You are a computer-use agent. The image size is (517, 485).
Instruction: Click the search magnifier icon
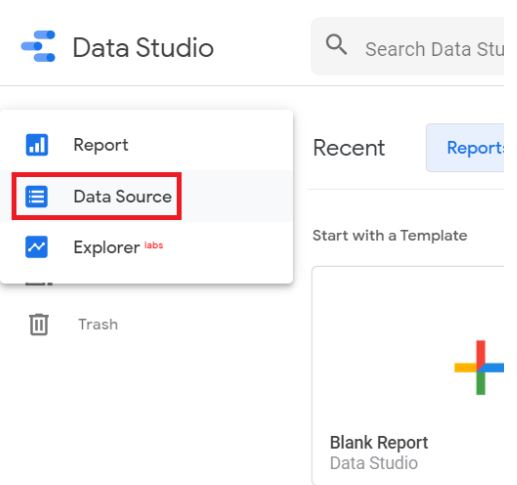(336, 44)
